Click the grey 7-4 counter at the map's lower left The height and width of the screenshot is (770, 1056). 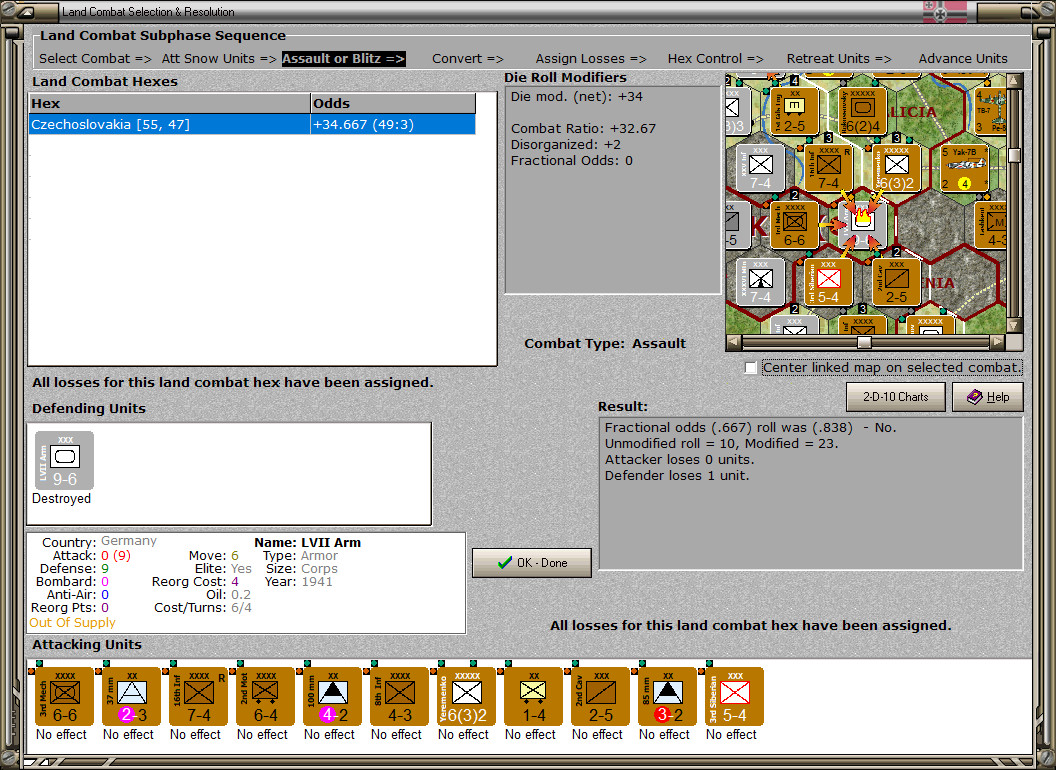point(760,281)
